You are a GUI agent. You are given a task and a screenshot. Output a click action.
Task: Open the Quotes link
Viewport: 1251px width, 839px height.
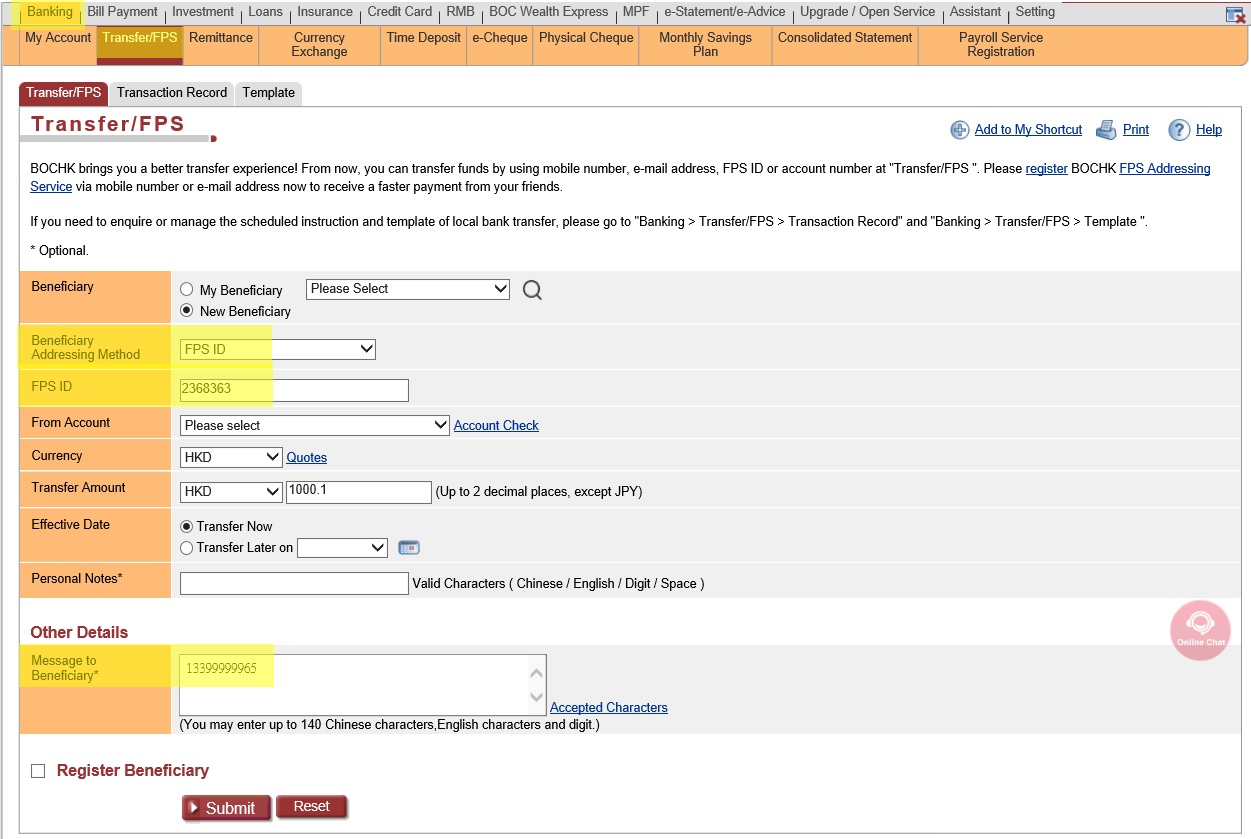coord(307,458)
